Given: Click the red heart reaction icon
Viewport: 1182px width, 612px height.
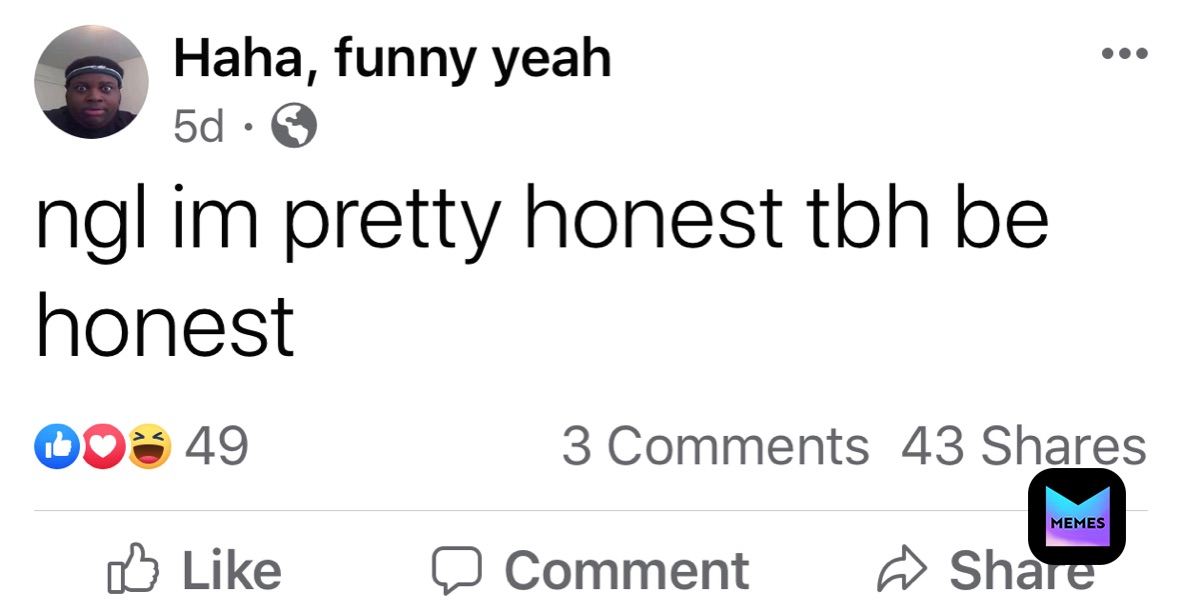Looking at the screenshot, I should tap(103, 446).
